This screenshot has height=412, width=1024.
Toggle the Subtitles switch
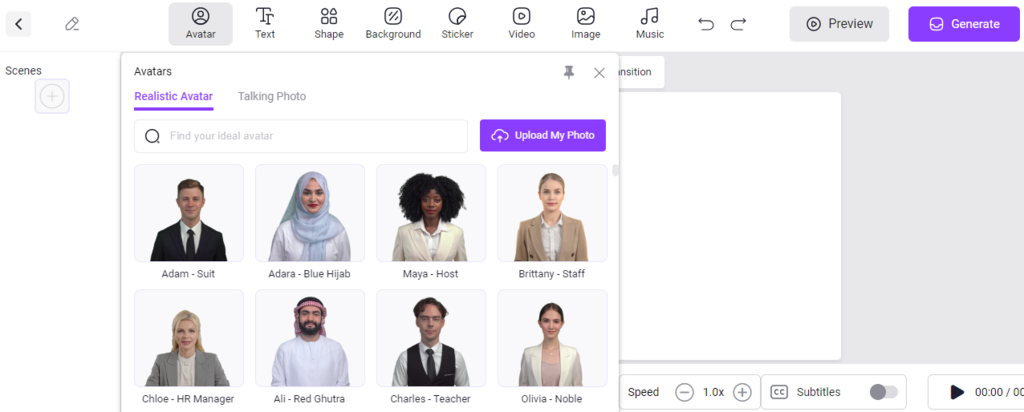pyautogui.click(x=883, y=392)
